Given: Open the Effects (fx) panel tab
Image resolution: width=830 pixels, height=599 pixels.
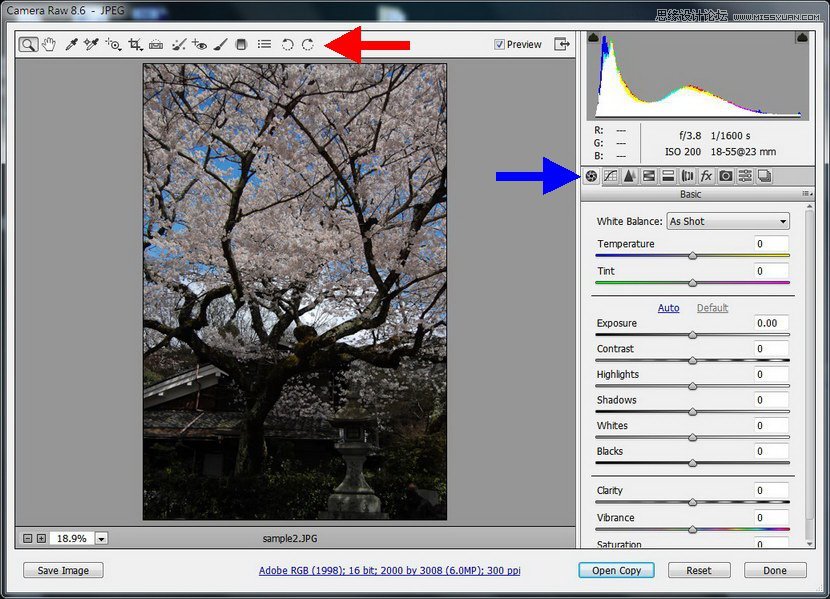Looking at the screenshot, I should coord(706,176).
